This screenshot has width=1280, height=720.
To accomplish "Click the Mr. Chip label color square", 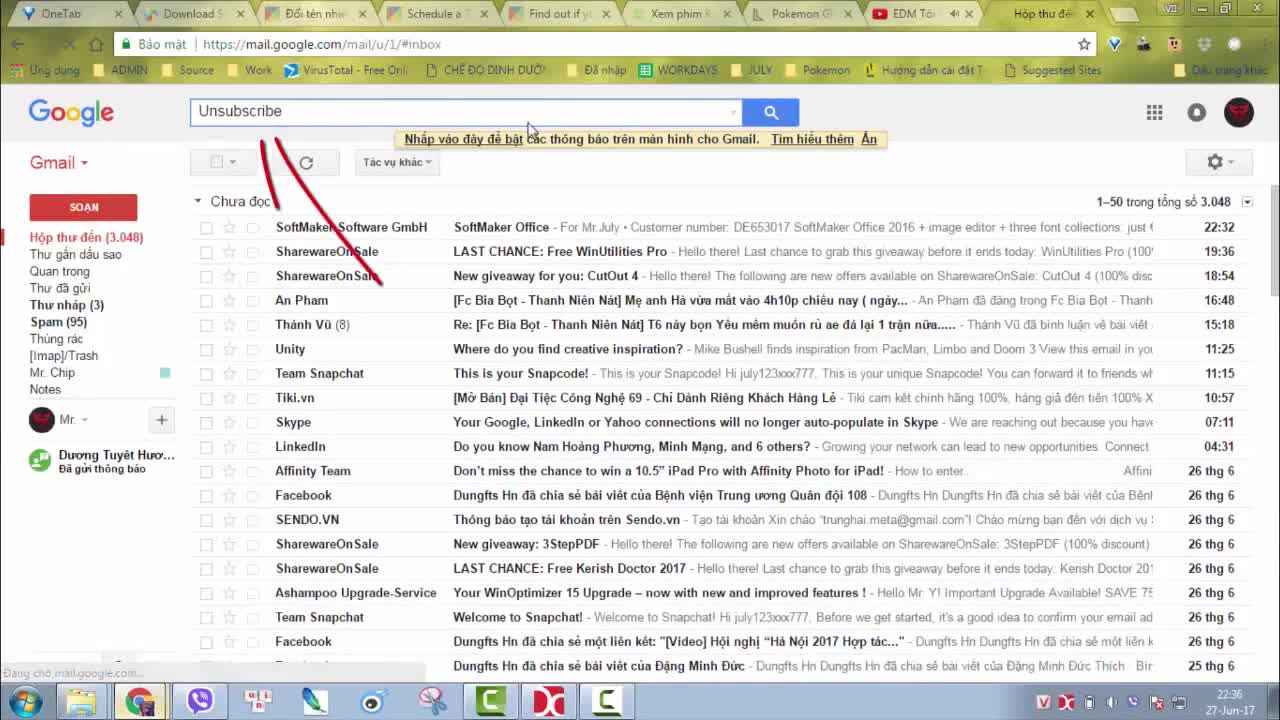I will tap(165, 373).
